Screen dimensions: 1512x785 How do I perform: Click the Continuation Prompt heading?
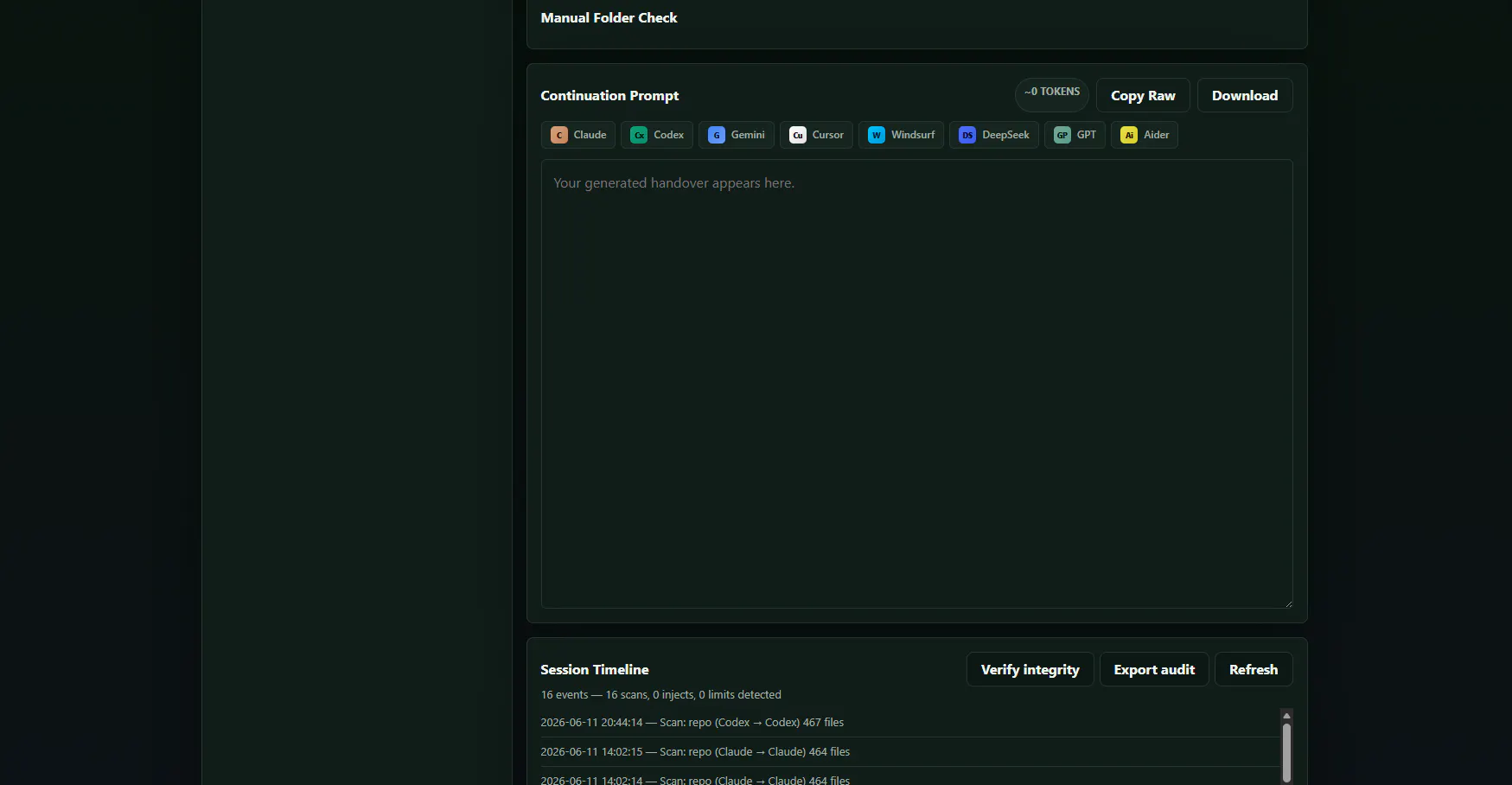pos(609,95)
